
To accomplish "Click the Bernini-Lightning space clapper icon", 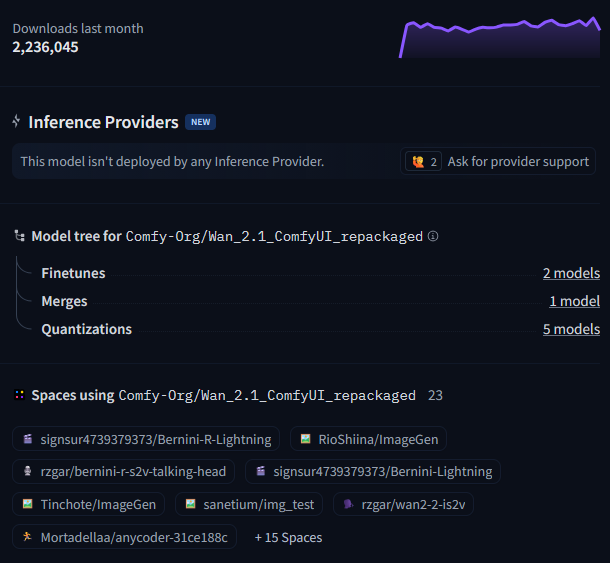I will pos(261,471).
